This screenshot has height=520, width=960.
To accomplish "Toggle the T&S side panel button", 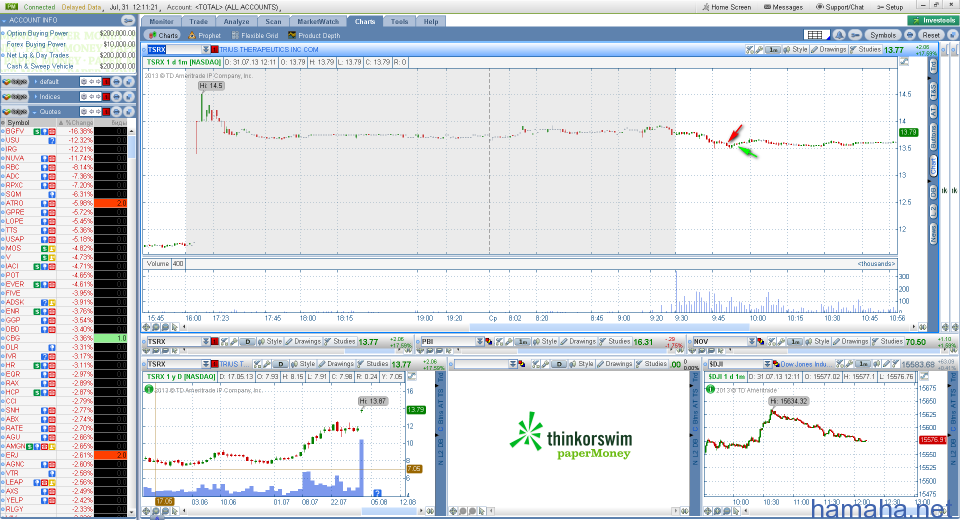I will click(934, 91).
